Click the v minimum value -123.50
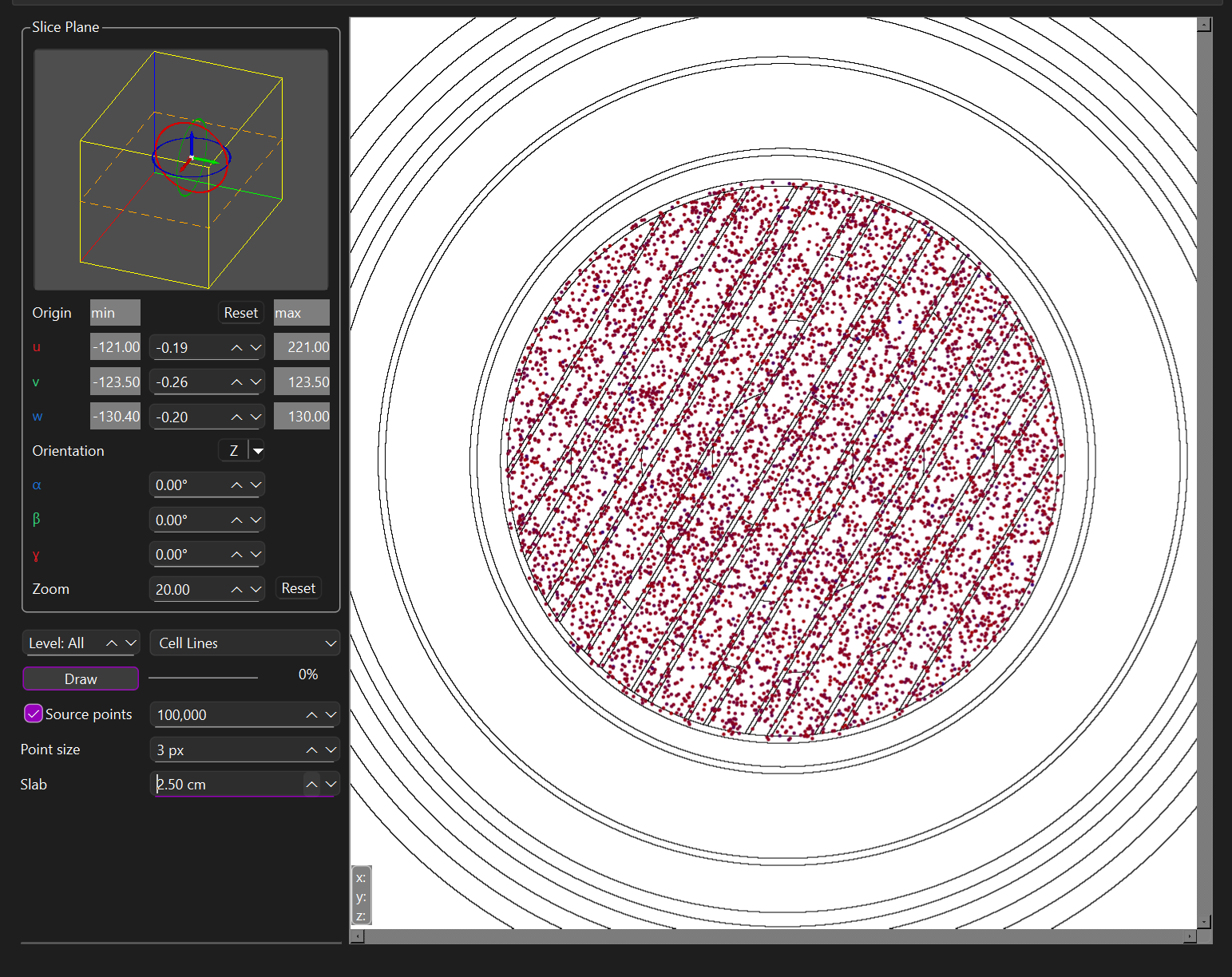The height and width of the screenshot is (977, 1232). pos(115,382)
